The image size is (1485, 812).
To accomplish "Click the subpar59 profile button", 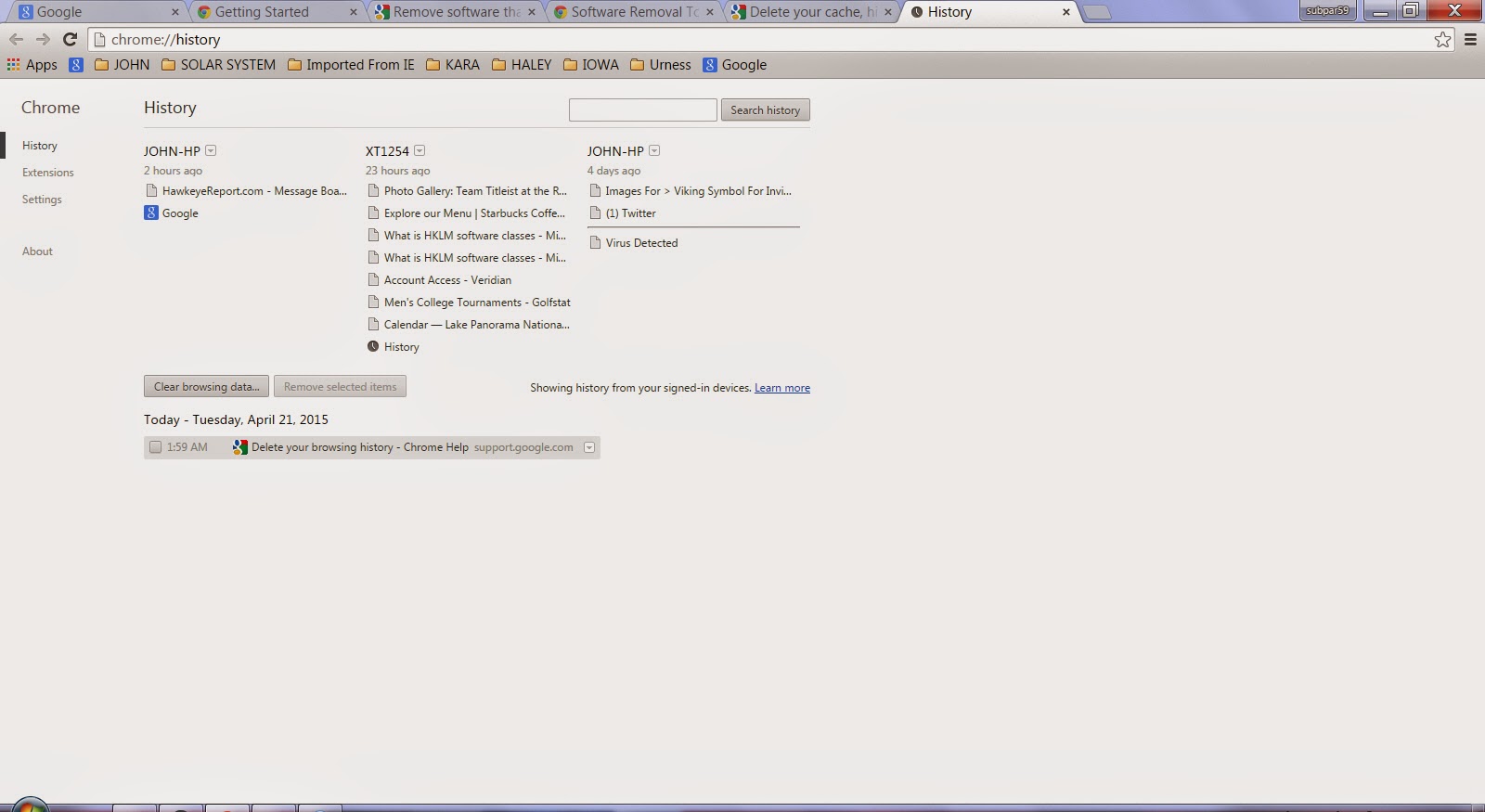I will (x=1327, y=11).
